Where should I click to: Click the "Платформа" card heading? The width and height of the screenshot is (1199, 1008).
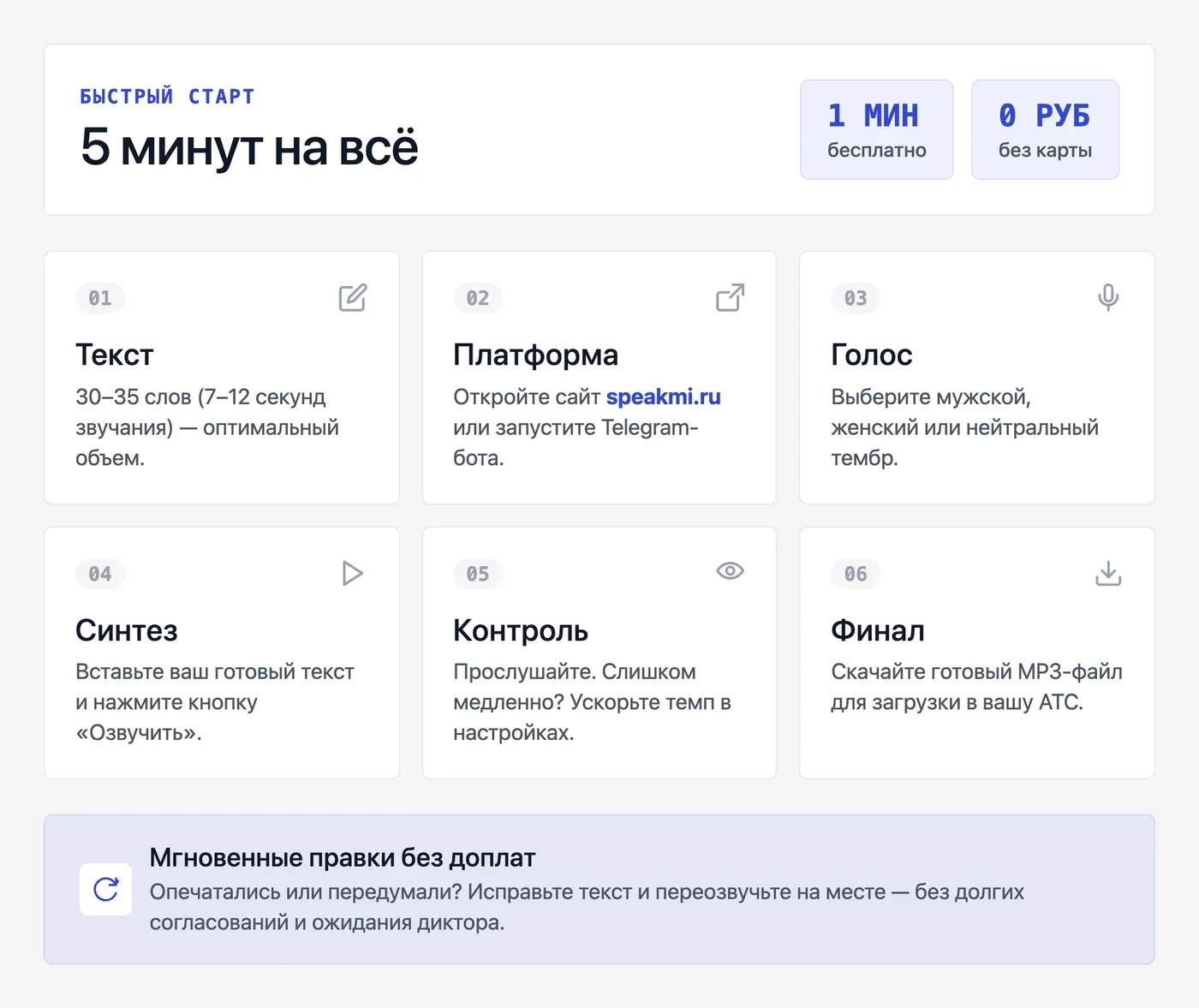[x=536, y=355]
